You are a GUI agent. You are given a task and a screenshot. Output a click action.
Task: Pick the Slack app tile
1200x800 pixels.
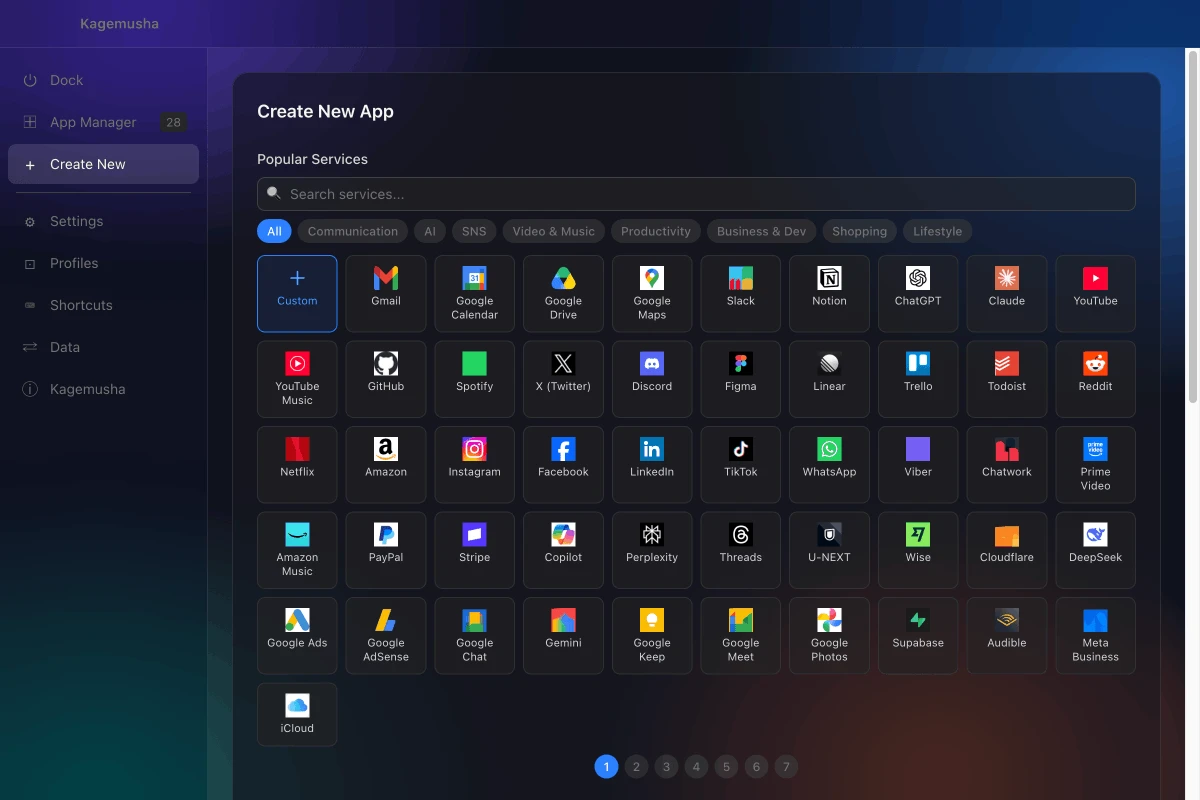741,293
